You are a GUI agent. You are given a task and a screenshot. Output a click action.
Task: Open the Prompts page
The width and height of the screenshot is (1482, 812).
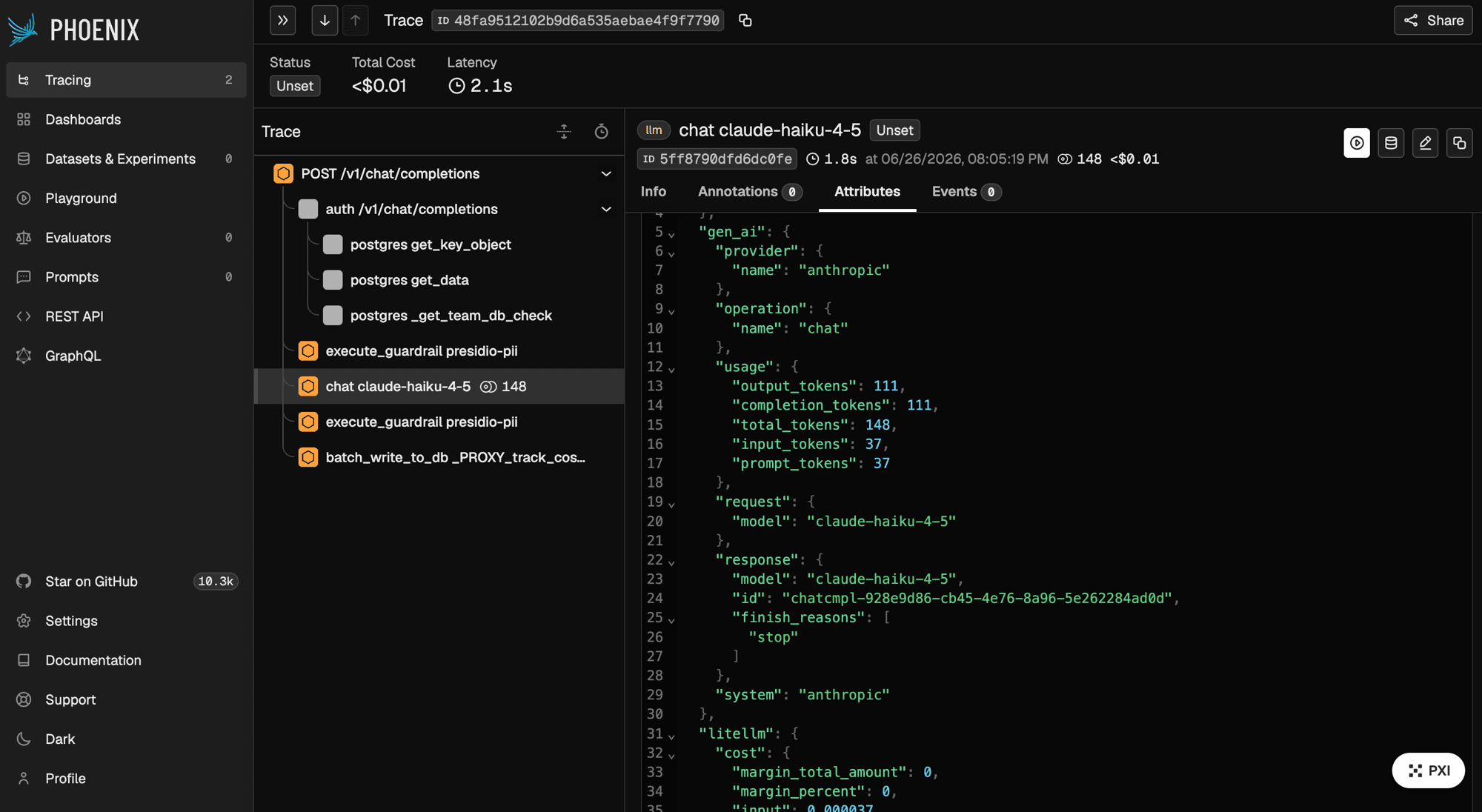pyautogui.click(x=126, y=276)
